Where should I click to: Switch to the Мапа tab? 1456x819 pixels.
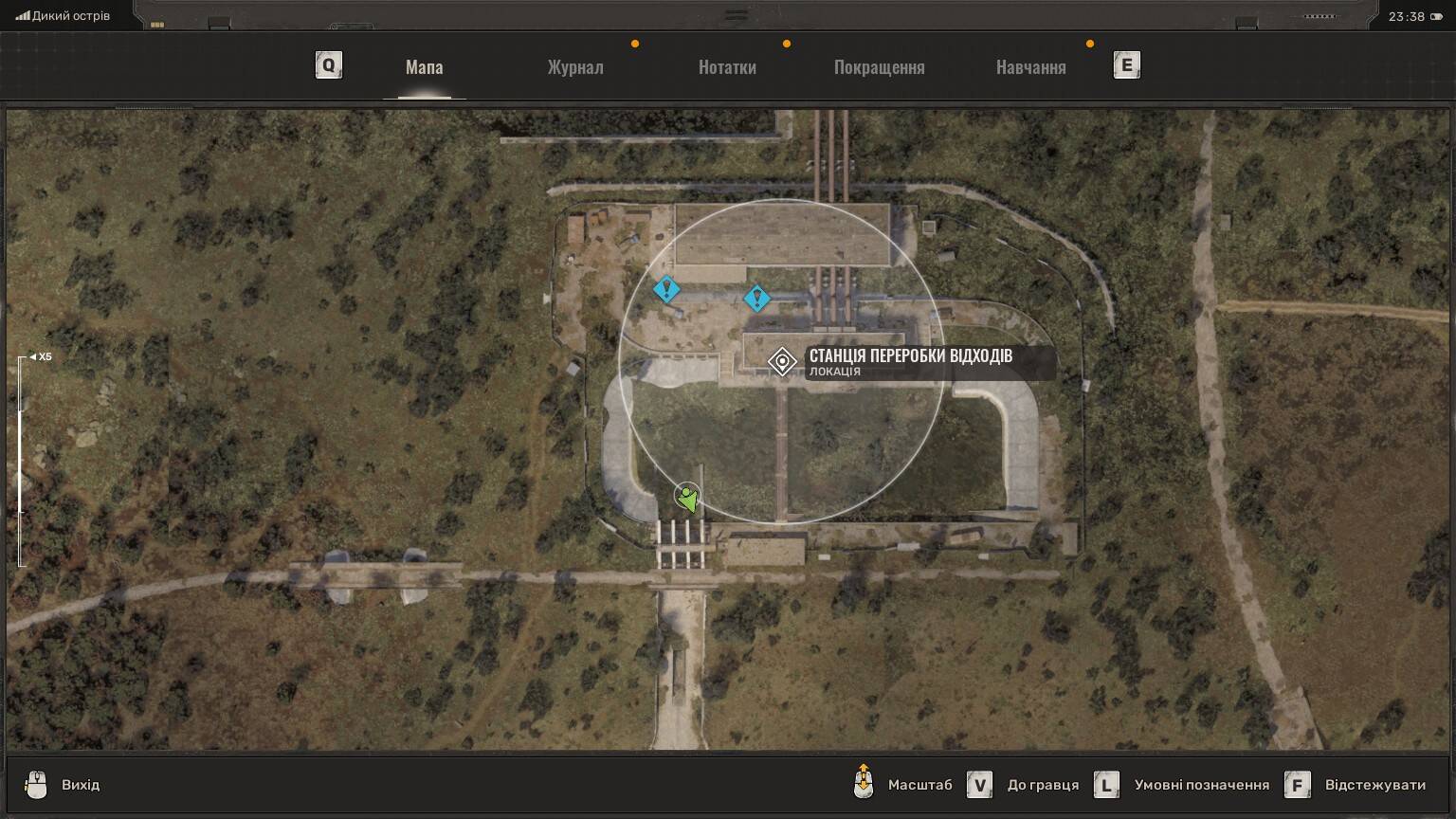click(424, 67)
